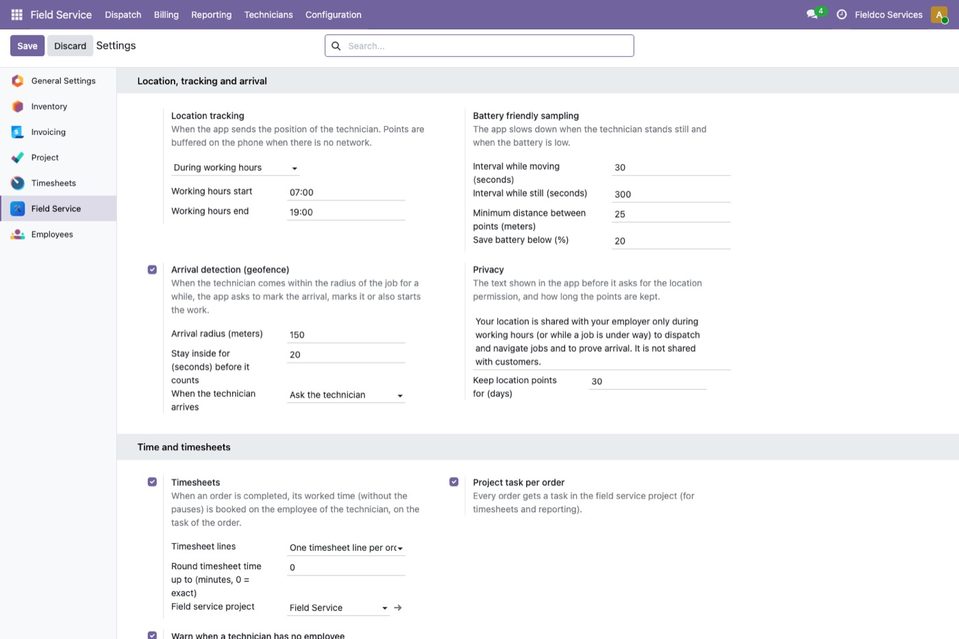Edit the Working hours start field
The width and height of the screenshot is (959, 639).
(x=346, y=193)
